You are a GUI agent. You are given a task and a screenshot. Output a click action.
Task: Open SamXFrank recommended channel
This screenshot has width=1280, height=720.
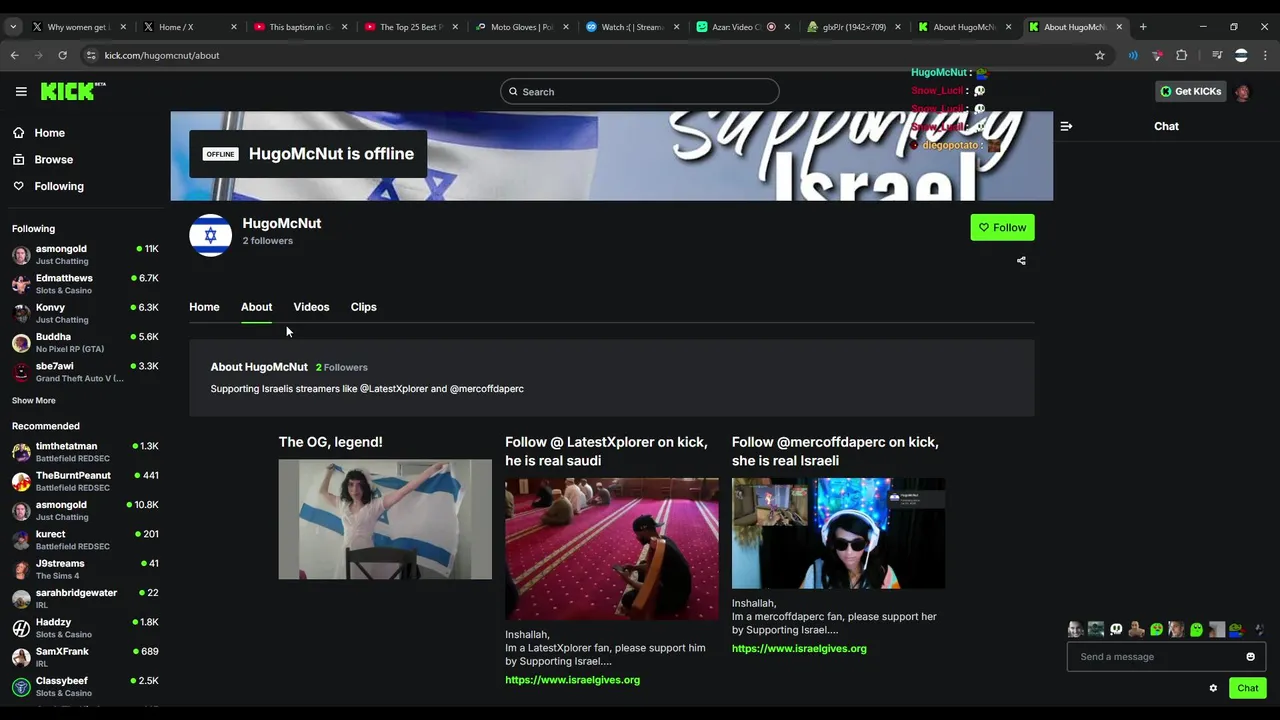click(85, 657)
